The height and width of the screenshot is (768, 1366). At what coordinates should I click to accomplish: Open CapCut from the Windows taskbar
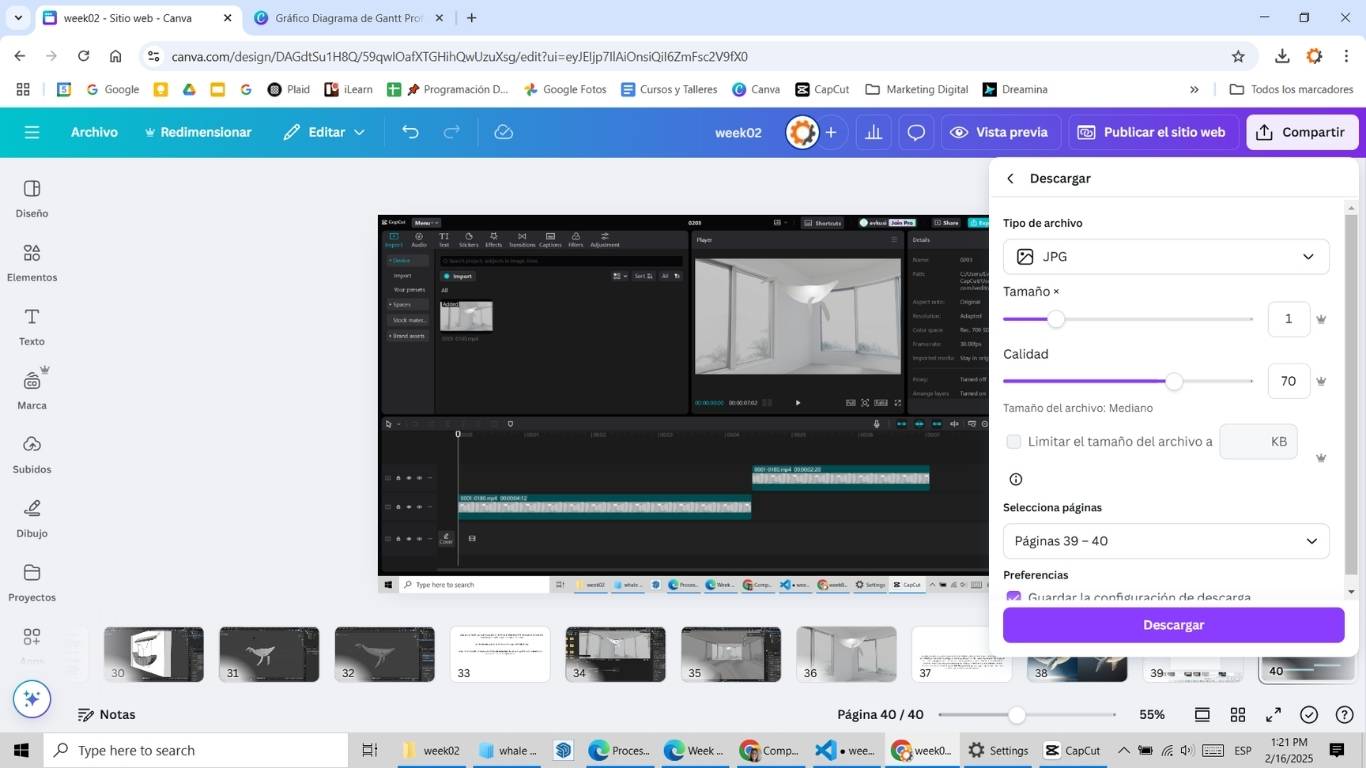(1072, 750)
